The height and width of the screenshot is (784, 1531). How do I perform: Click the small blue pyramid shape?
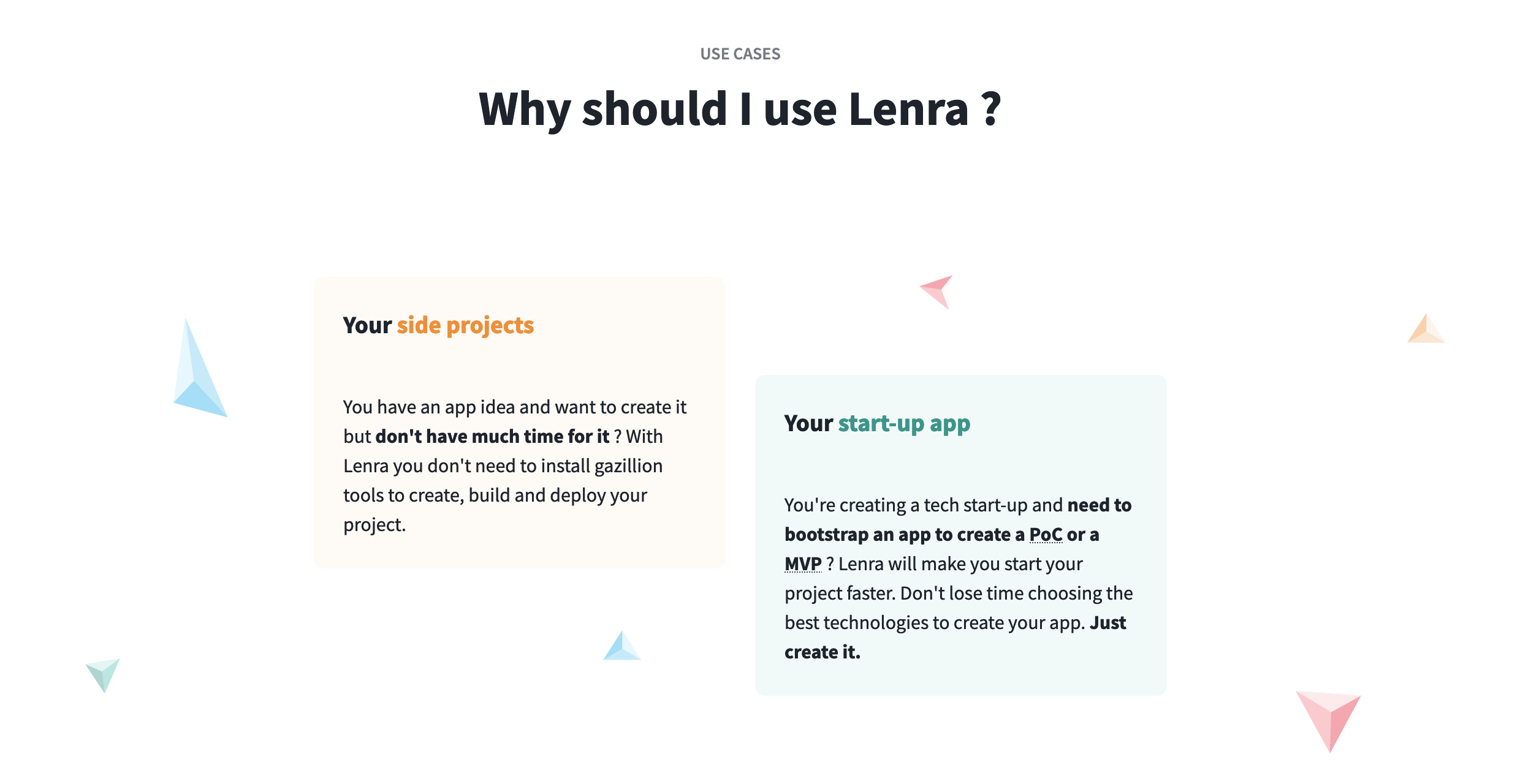(621, 646)
